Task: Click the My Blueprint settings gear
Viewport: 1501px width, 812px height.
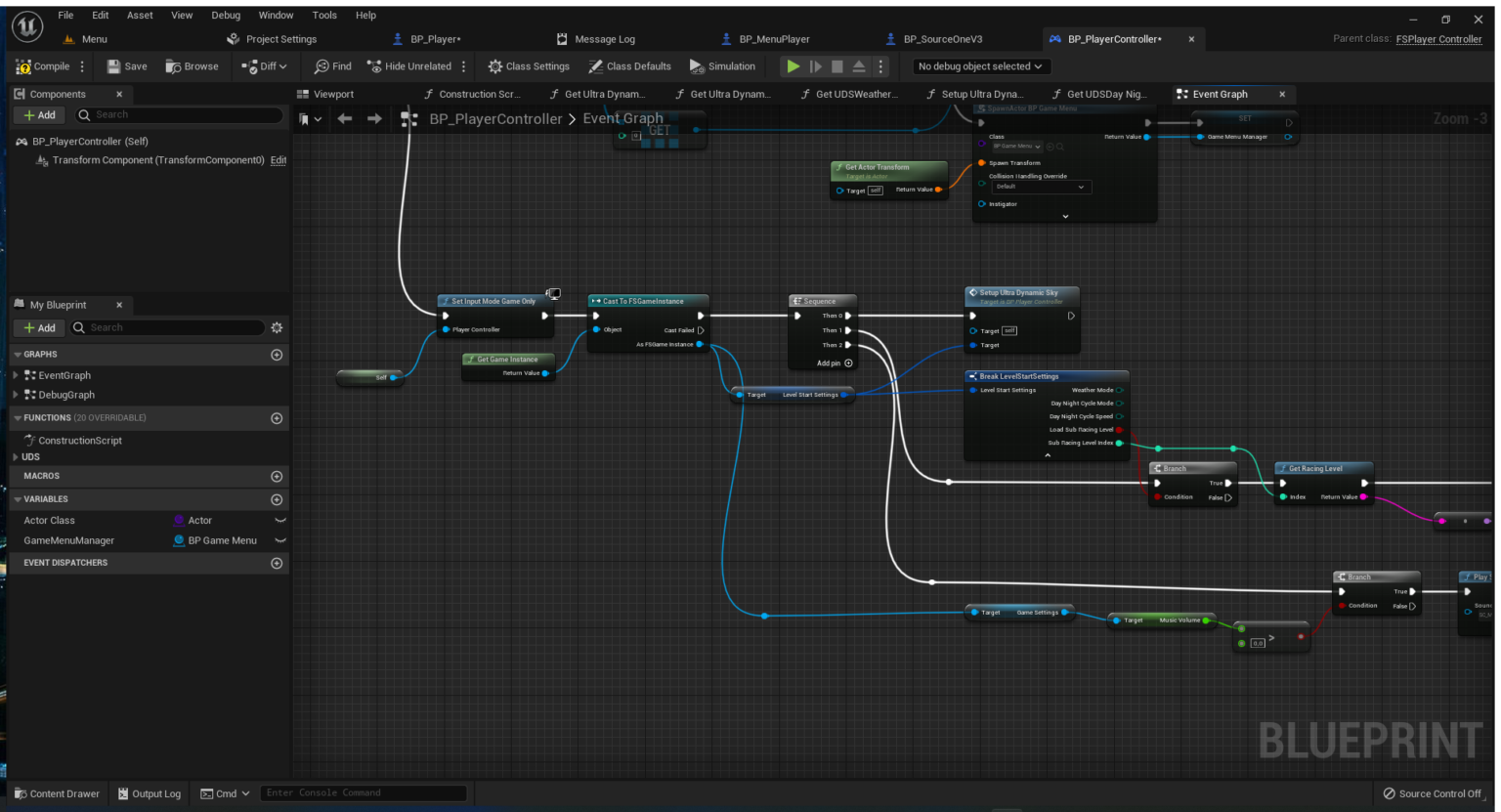Action: [277, 328]
